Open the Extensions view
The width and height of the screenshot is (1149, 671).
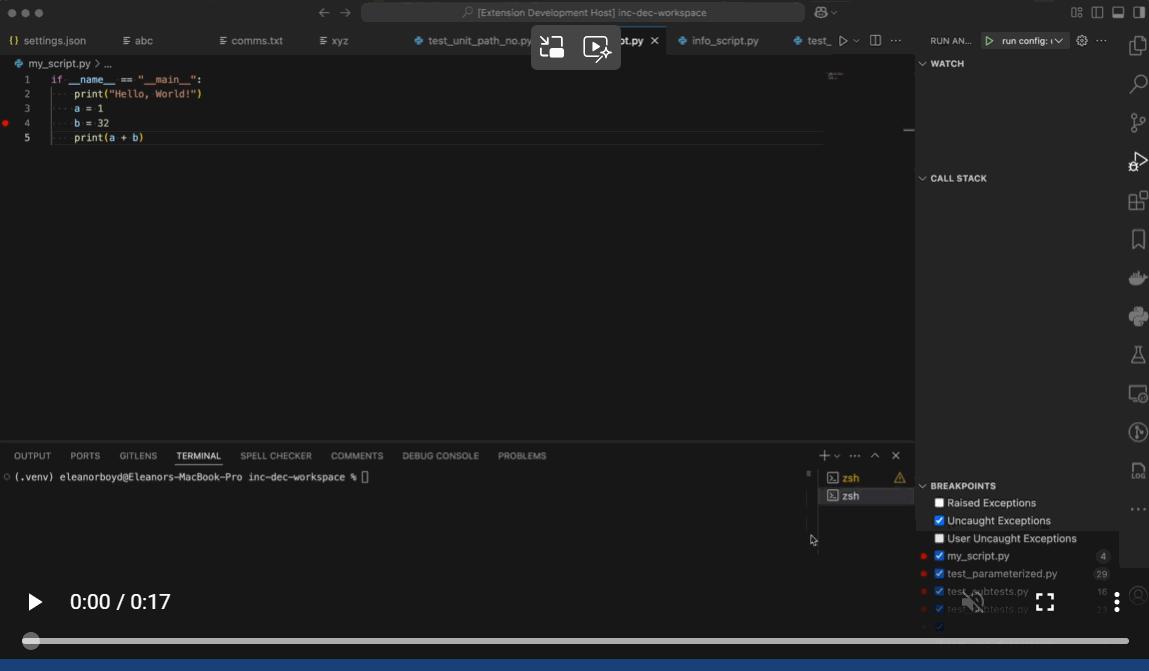click(1137, 200)
